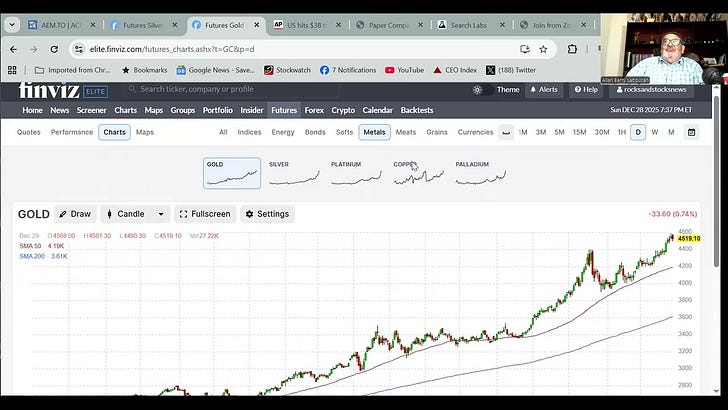Click the Draw pencil button

click(x=75, y=214)
